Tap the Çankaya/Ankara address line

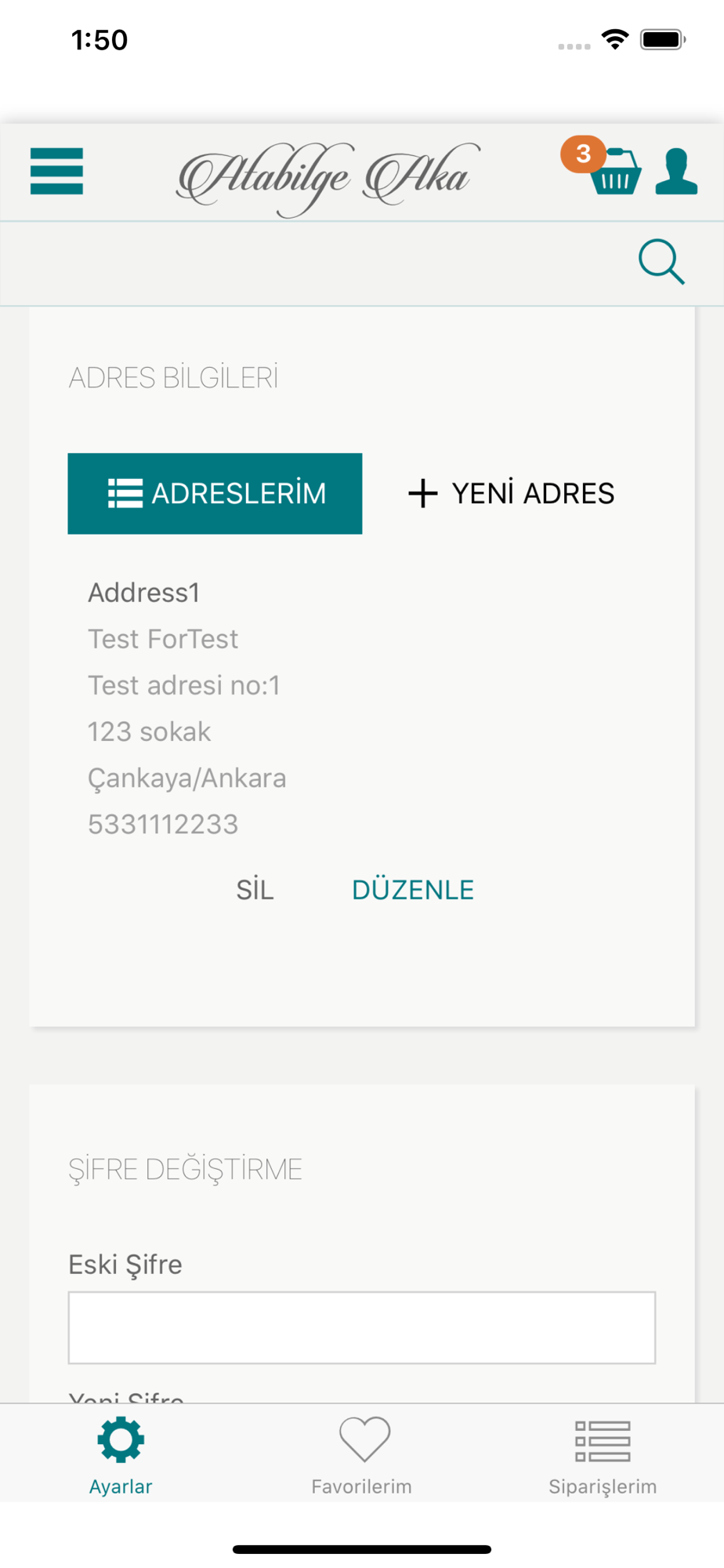187,779
